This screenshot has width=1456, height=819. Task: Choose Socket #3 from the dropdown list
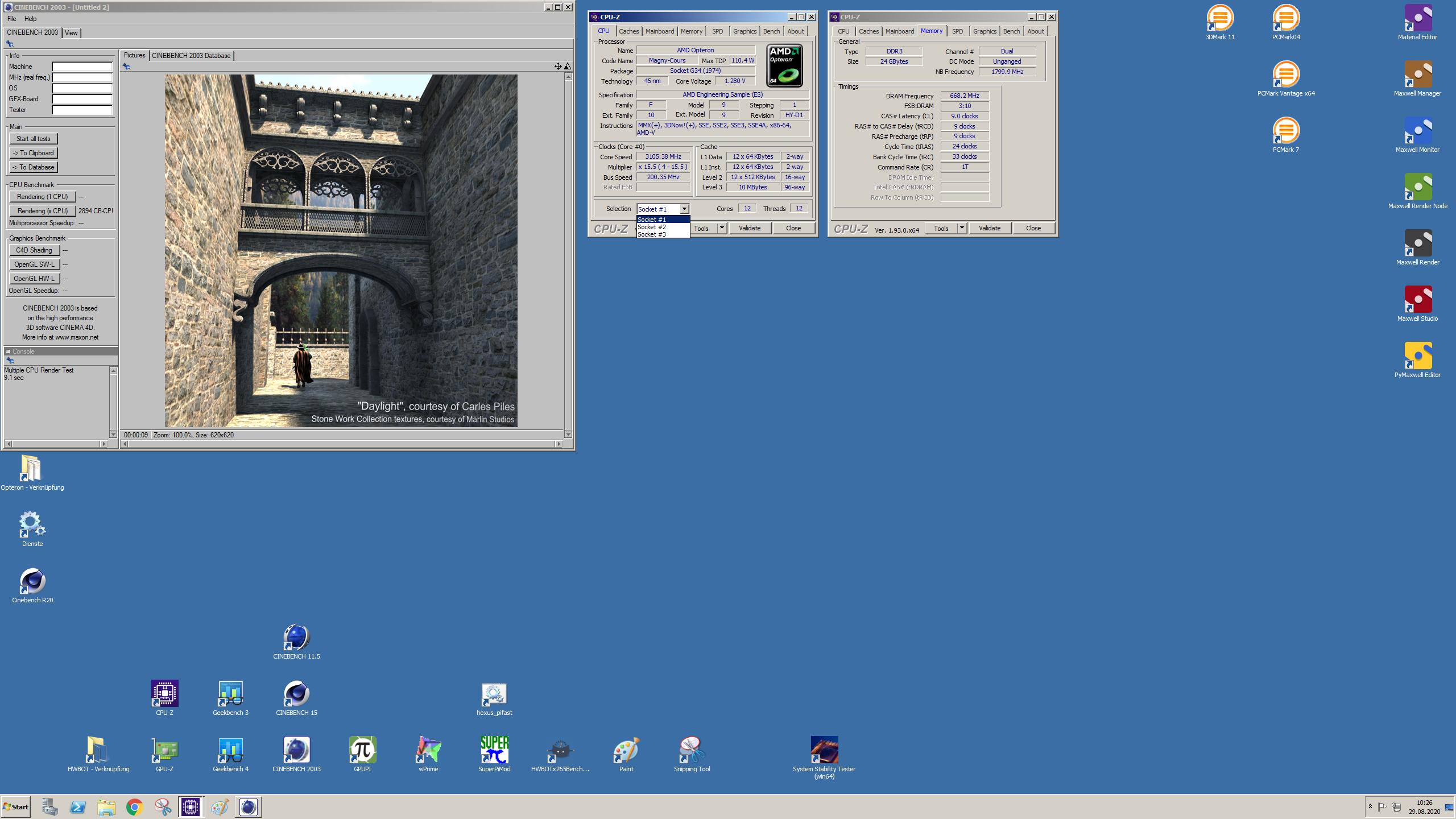click(x=663, y=234)
